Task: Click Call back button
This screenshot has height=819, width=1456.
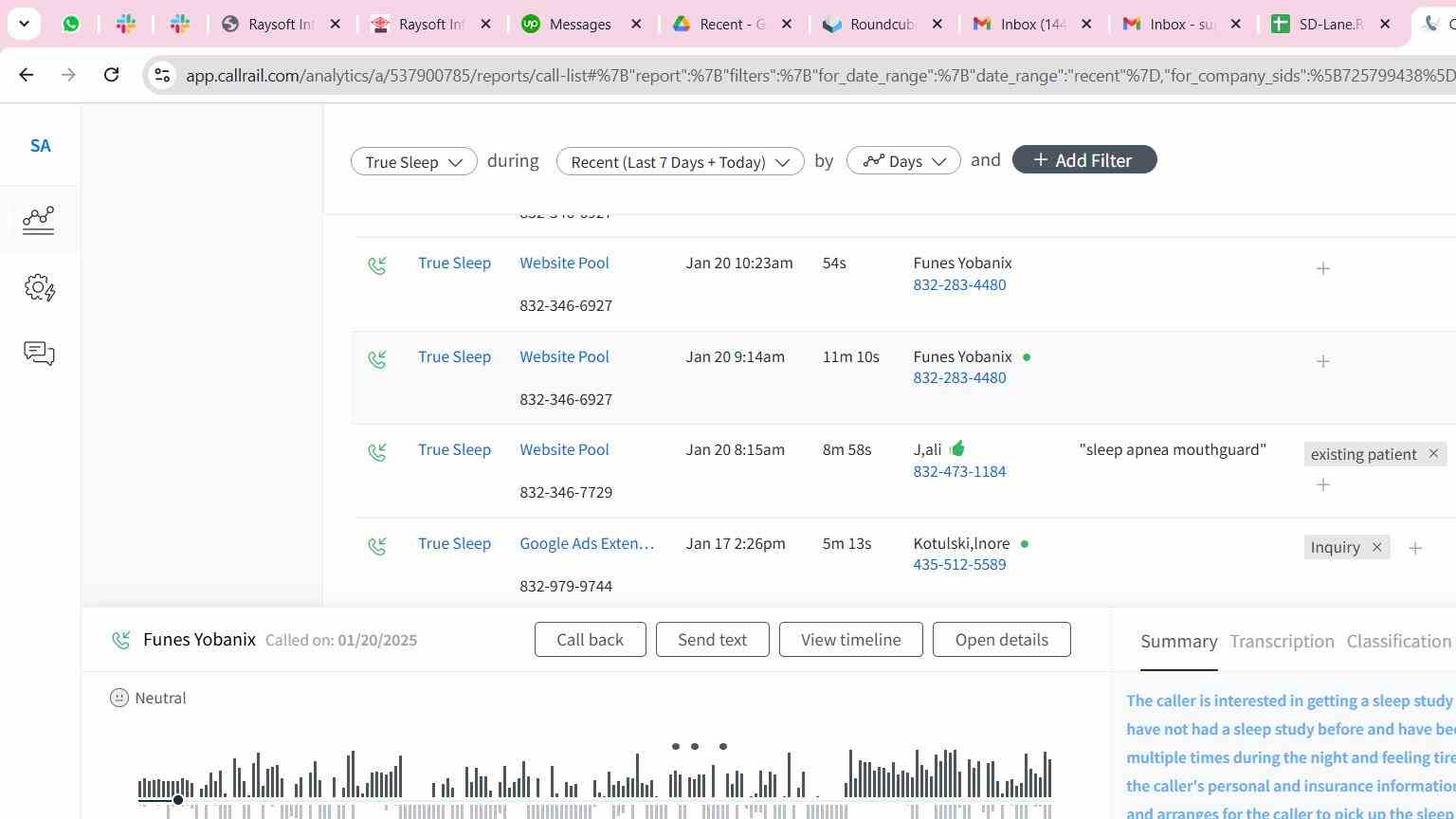Action: click(590, 640)
